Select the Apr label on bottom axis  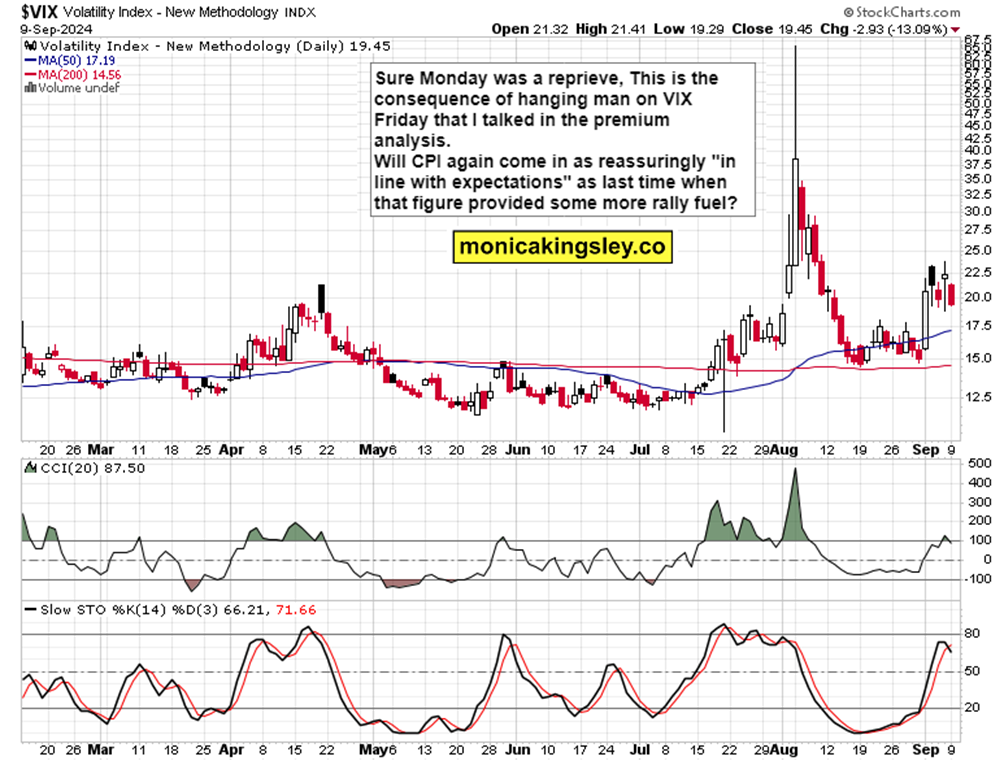coord(231,749)
